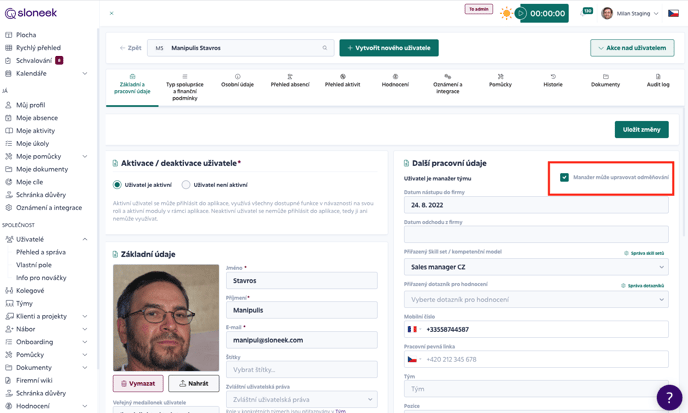
Task: Open Zvláštní uživatelská práva dropdown
Action: [x=301, y=399]
